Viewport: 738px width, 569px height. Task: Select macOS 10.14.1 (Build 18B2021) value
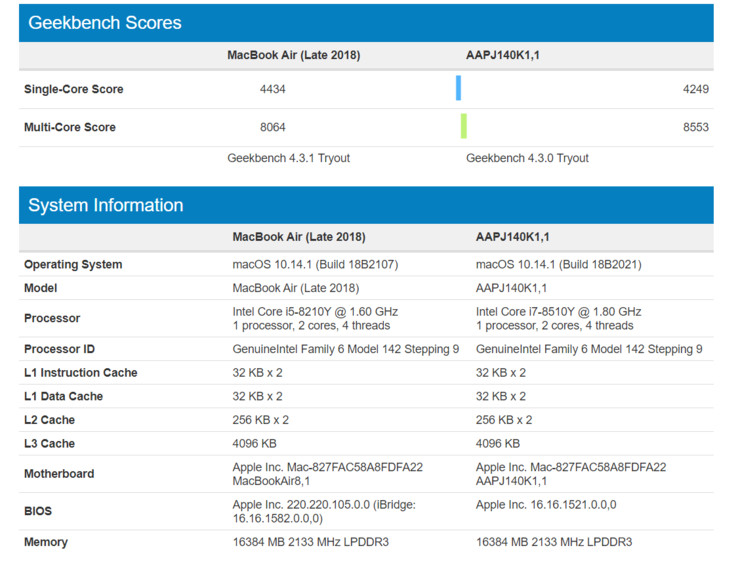pyautogui.click(x=559, y=264)
